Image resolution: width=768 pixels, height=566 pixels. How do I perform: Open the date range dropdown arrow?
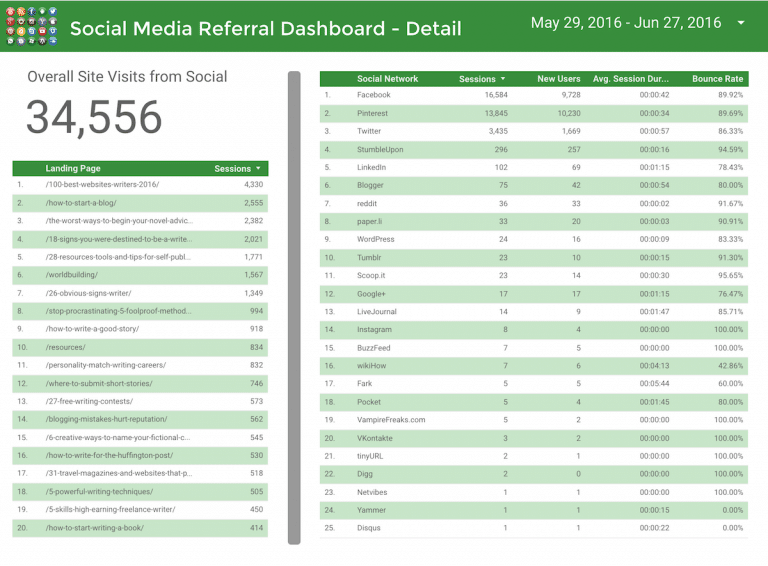point(741,23)
